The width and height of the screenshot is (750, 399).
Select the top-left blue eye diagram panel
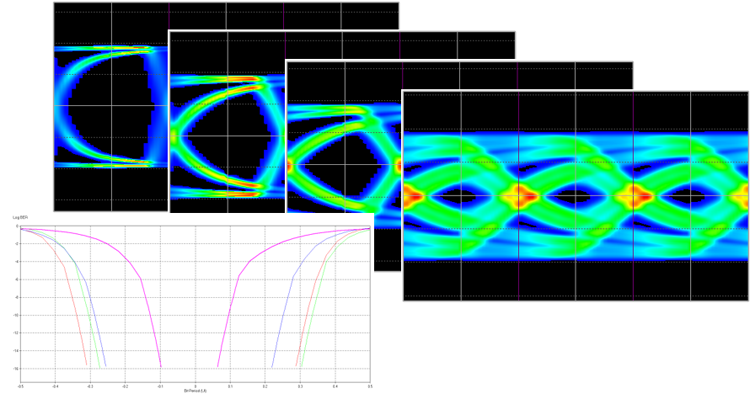111,106
